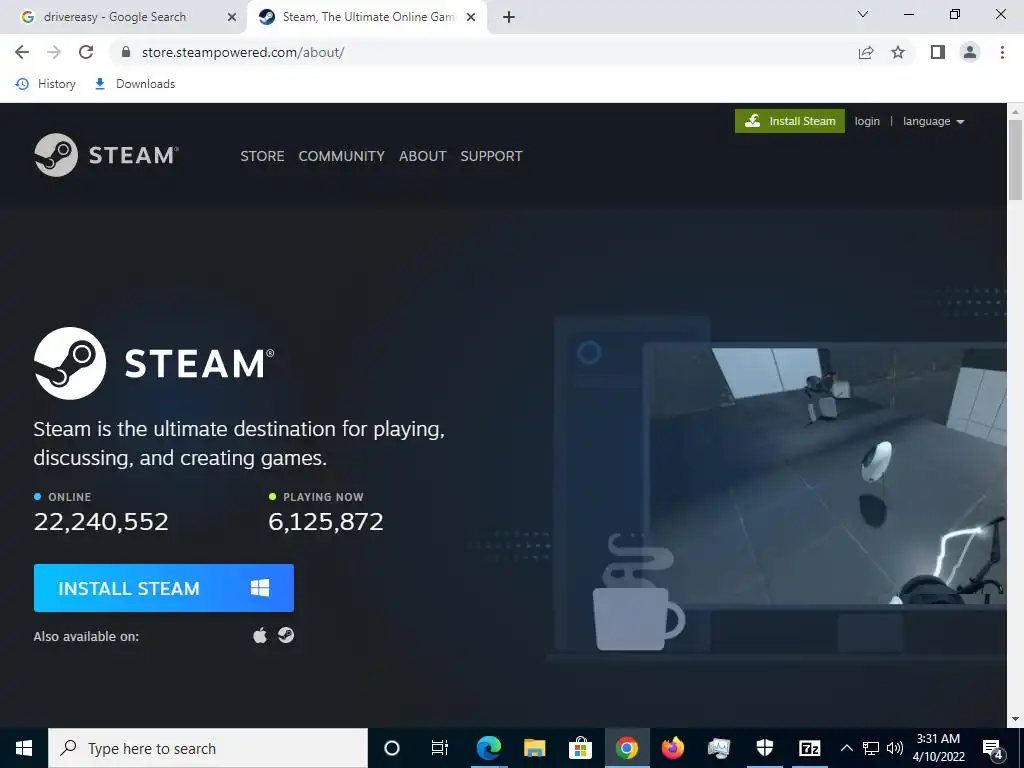Go forward in browser history
Image resolution: width=1024 pixels, height=768 pixels.
click(x=54, y=52)
